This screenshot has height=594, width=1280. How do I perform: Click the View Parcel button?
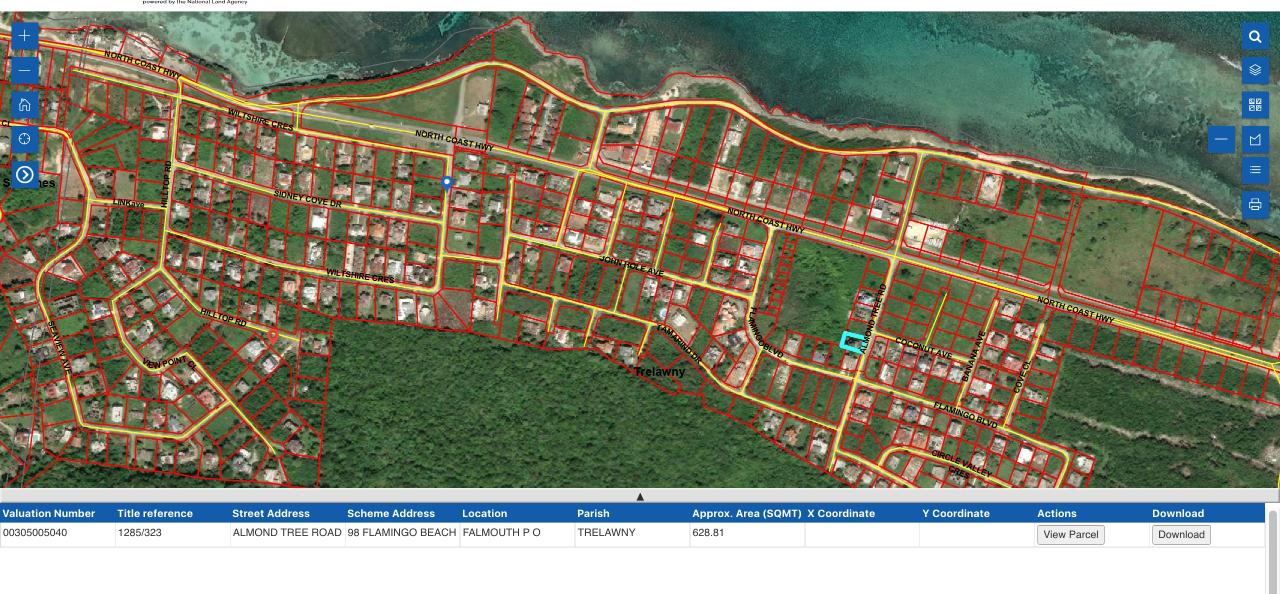click(1070, 534)
